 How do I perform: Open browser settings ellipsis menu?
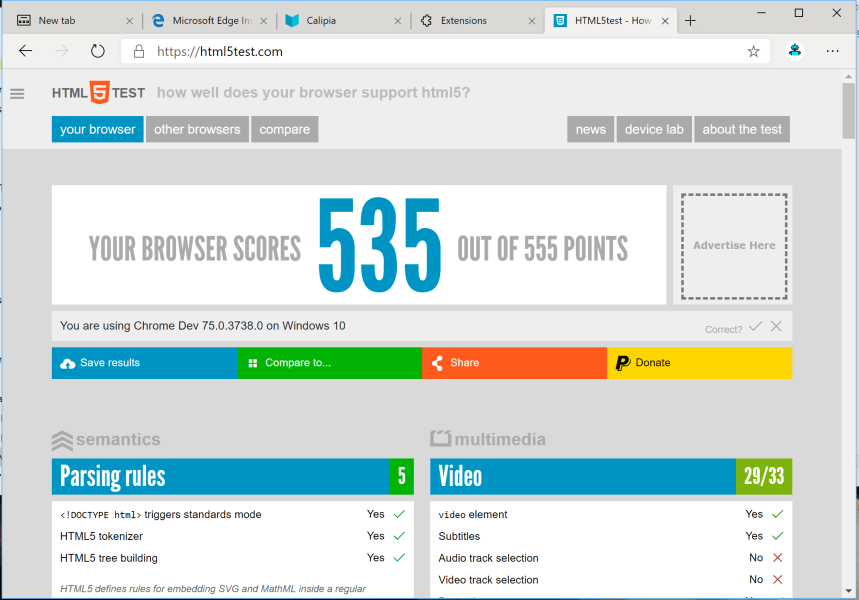(x=832, y=51)
